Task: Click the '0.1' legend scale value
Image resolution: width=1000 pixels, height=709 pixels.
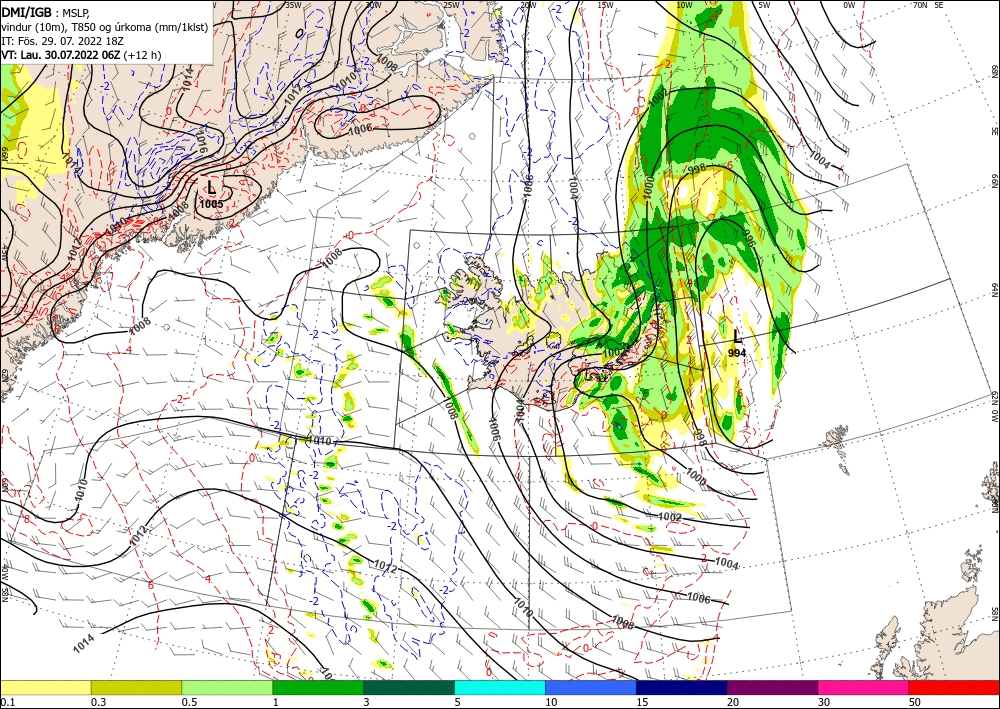Action: [6, 702]
